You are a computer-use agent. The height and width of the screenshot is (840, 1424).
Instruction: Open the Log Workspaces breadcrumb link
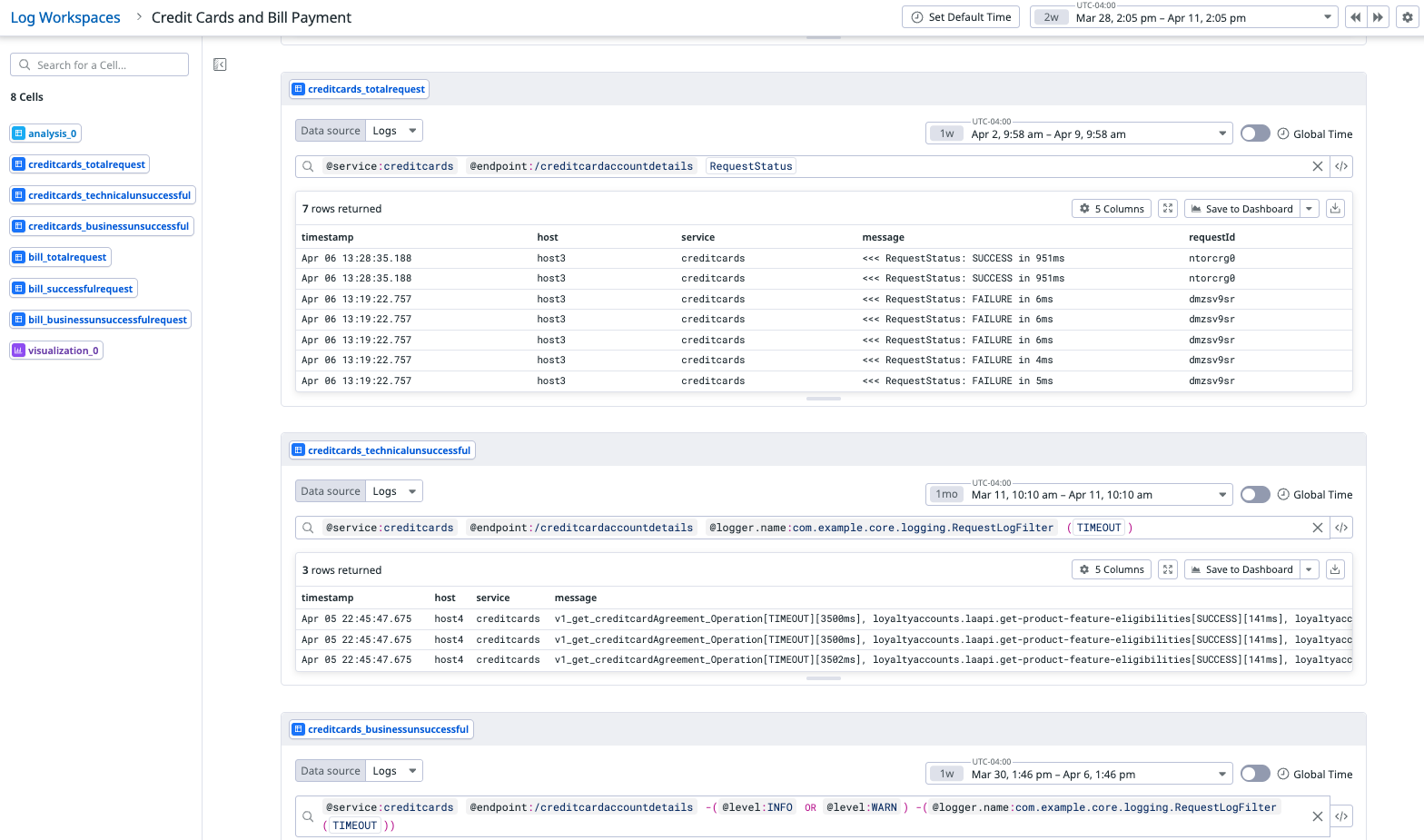click(x=65, y=17)
